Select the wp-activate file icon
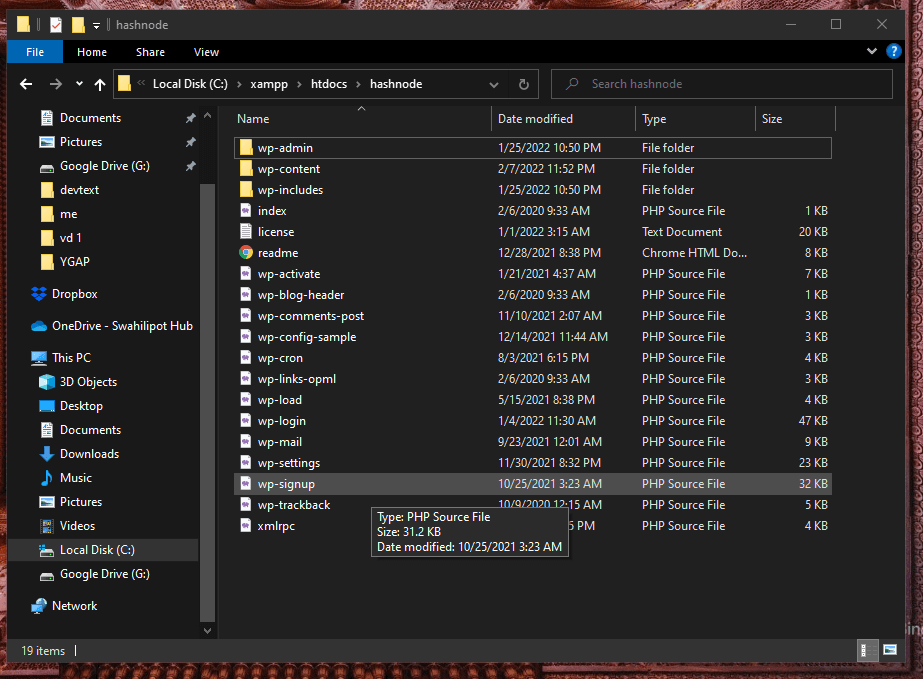This screenshot has width=923, height=679. point(246,274)
